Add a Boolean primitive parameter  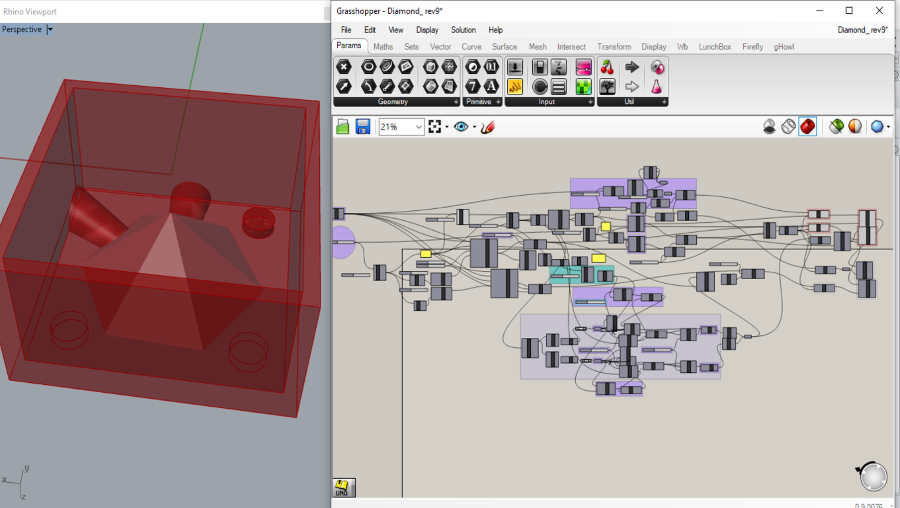[x=472, y=67]
